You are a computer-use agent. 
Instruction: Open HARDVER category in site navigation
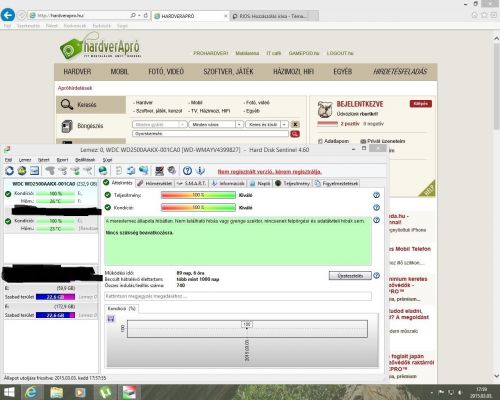coord(77,72)
